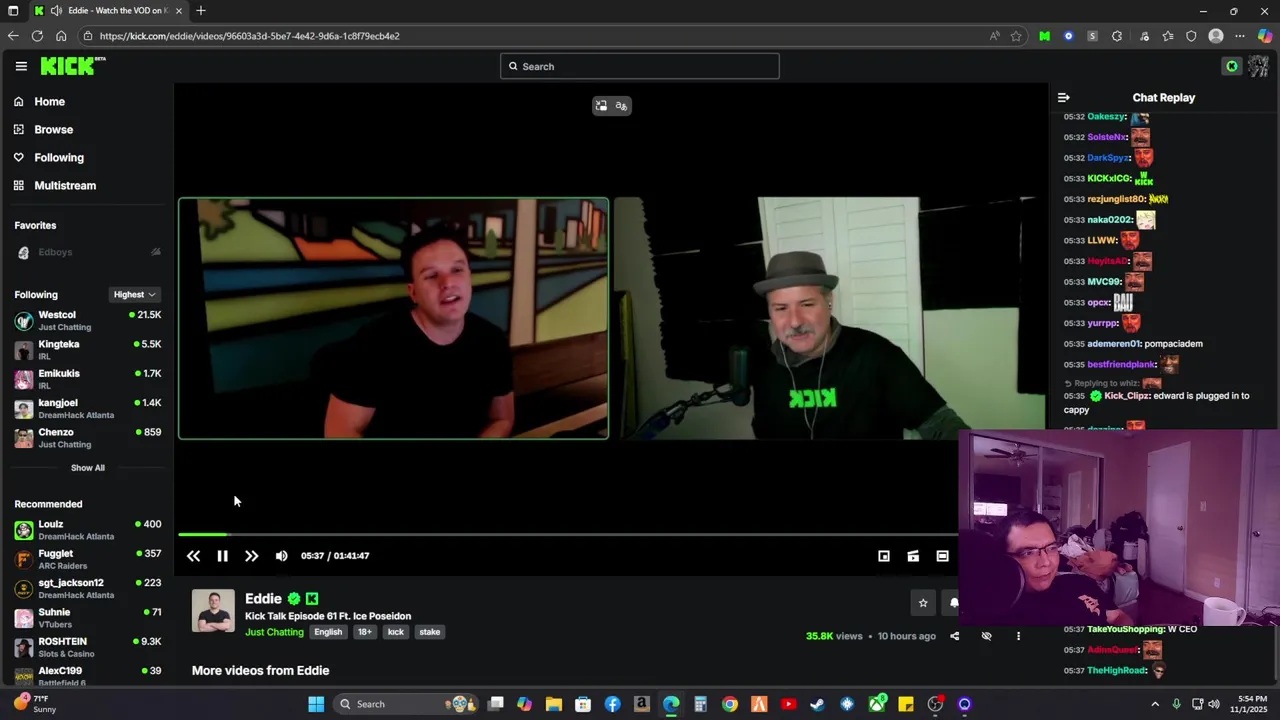This screenshot has height=720, width=1280.
Task: Open Westcol's channel
Action: [x=87, y=320]
